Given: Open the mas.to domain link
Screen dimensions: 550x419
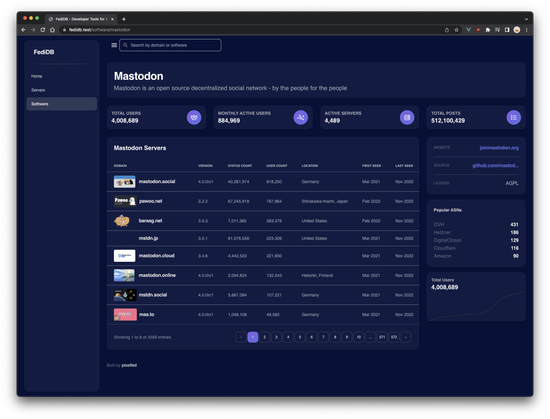Looking at the screenshot, I should pyautogui.click(x=147, y=315).
